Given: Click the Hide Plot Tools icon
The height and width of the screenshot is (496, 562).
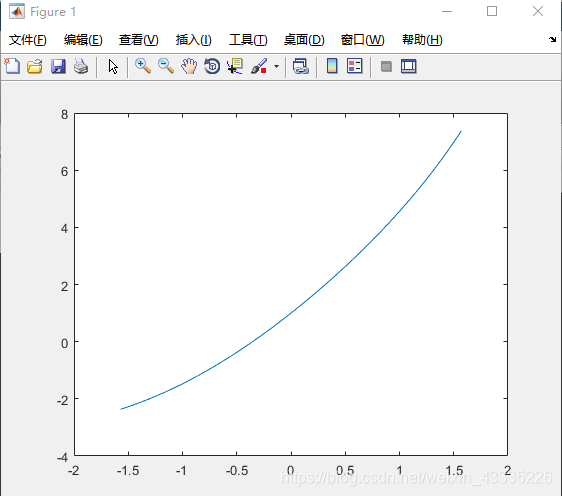Looking at the screenshot, I should (x=386, y=66).
